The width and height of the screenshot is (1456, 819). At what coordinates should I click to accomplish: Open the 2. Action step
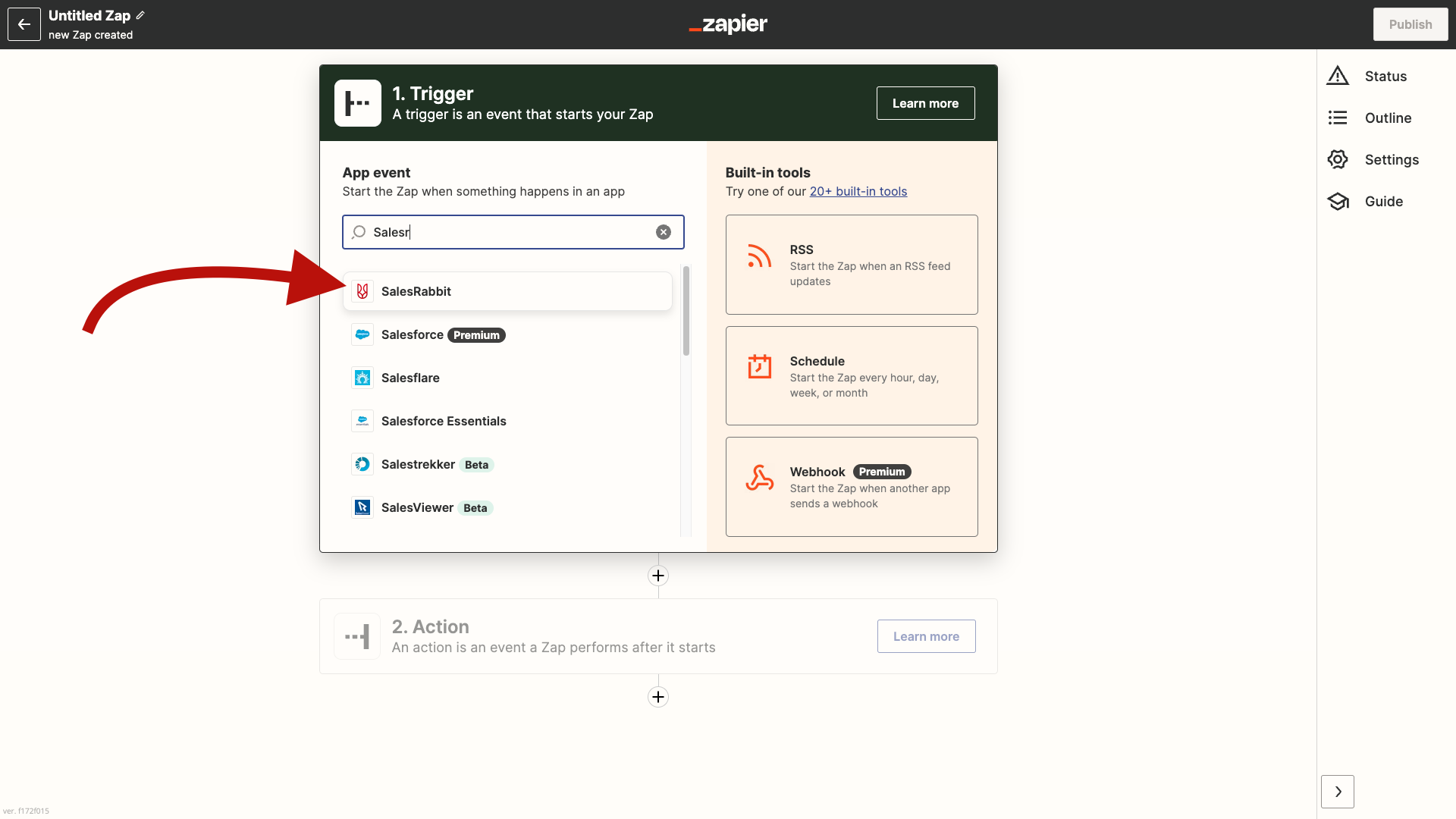[x=658, y=636]
